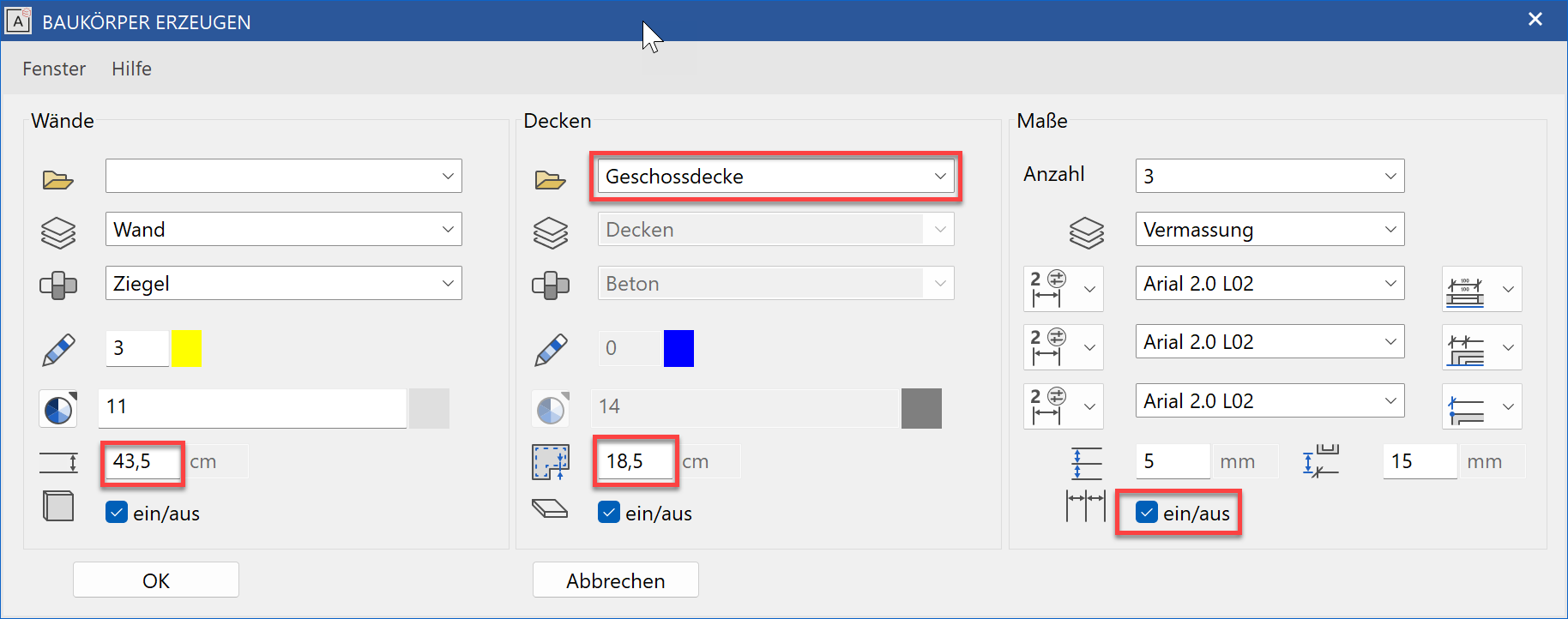Open the Wand layer dropdown

[x=284, y=229]
